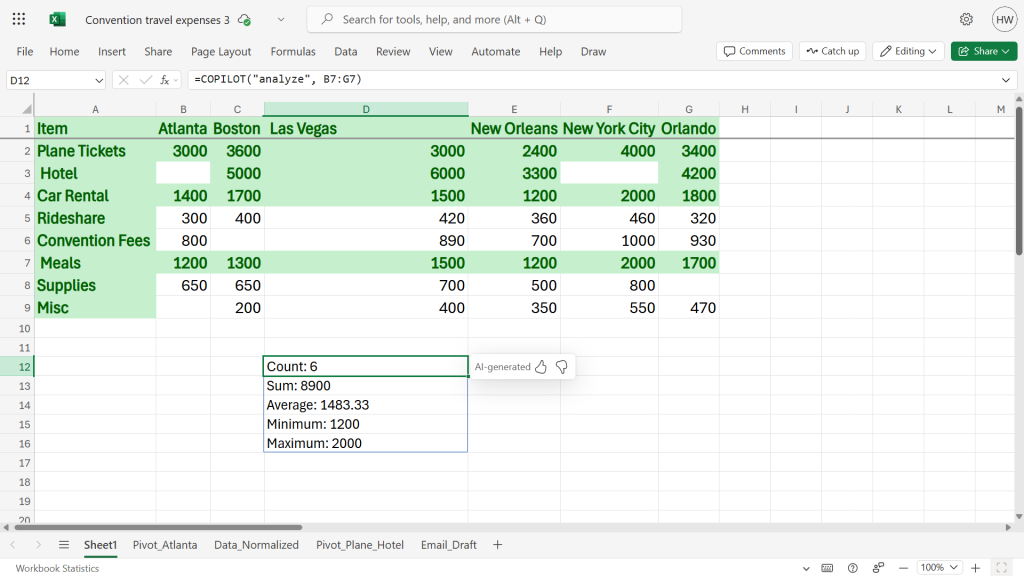The width and height of the screenshot is (1024, 576).
Task: Enter full screen via the expand icon
Action: [x=1003, y=567]
